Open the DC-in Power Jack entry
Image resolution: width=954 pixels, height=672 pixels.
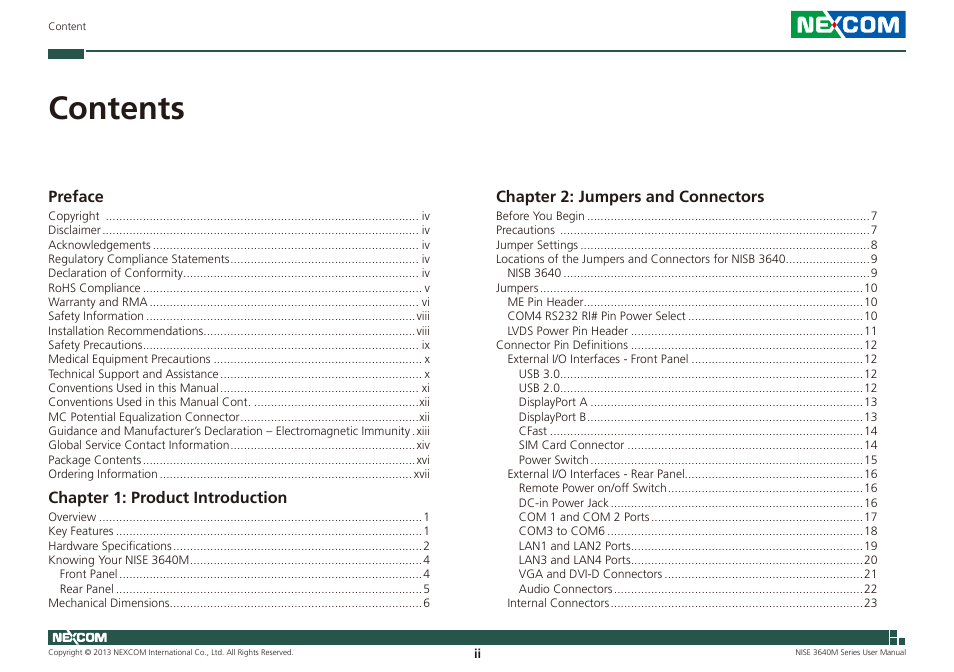click(698, 503)
